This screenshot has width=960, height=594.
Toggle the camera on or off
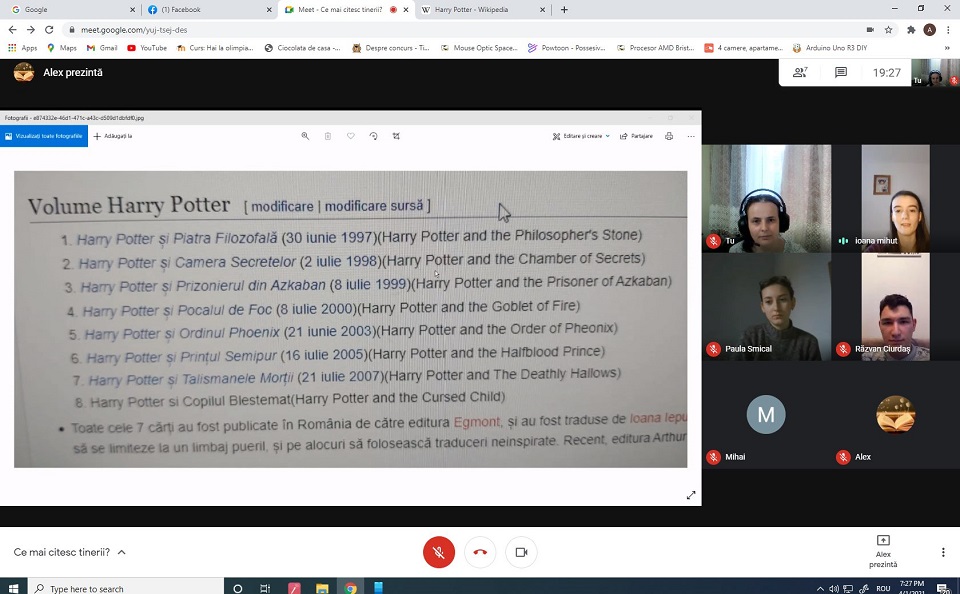coord(521,552)
